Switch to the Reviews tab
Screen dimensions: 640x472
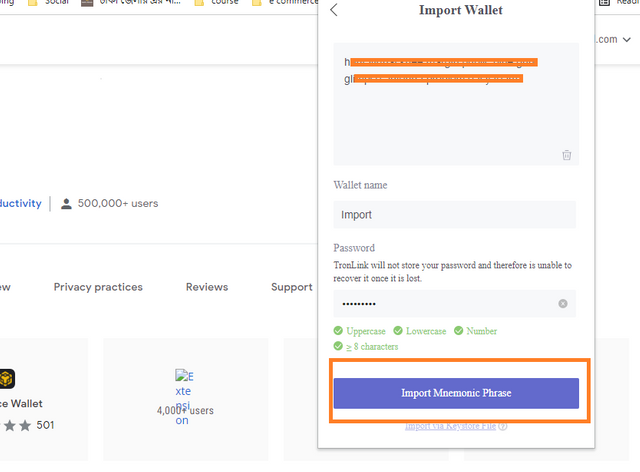coord(207,287)
